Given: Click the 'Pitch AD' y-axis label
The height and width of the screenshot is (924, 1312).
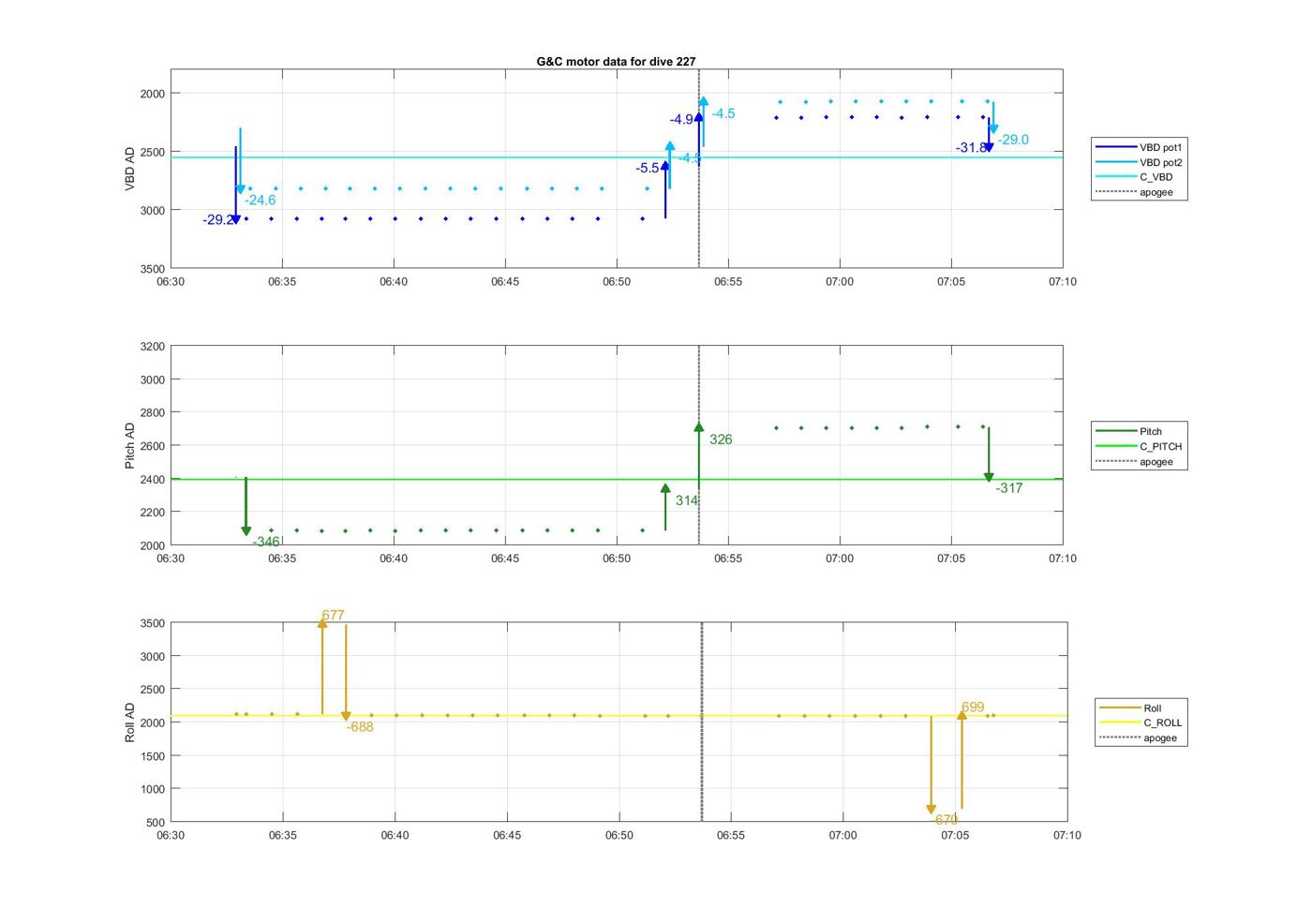Looking at the screenshot, I should coord(130,445).
